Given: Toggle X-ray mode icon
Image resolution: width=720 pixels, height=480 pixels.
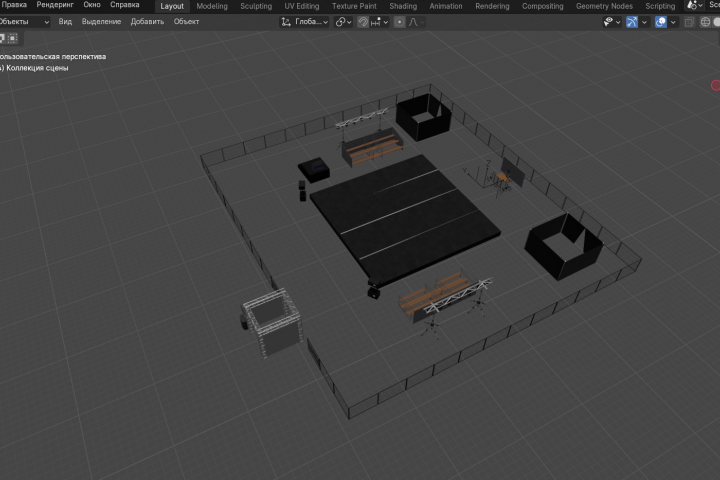Looking at the screenshot, I should (689, 22).
